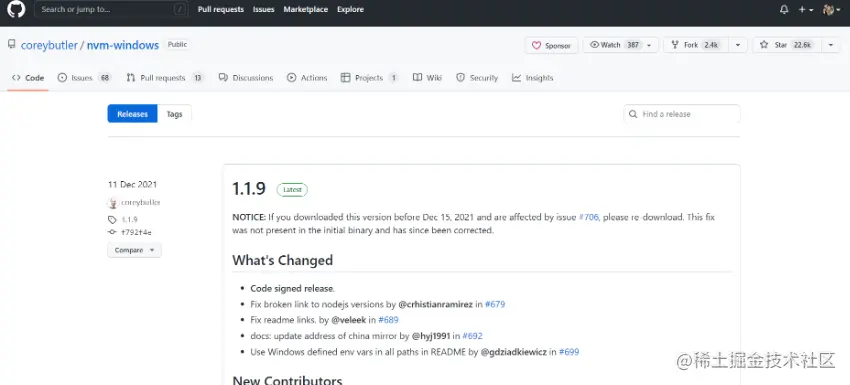Screen dimensions: 850x385
Task: Open the notifications bell
Action: pyautogui.click(x=784, y=10)
